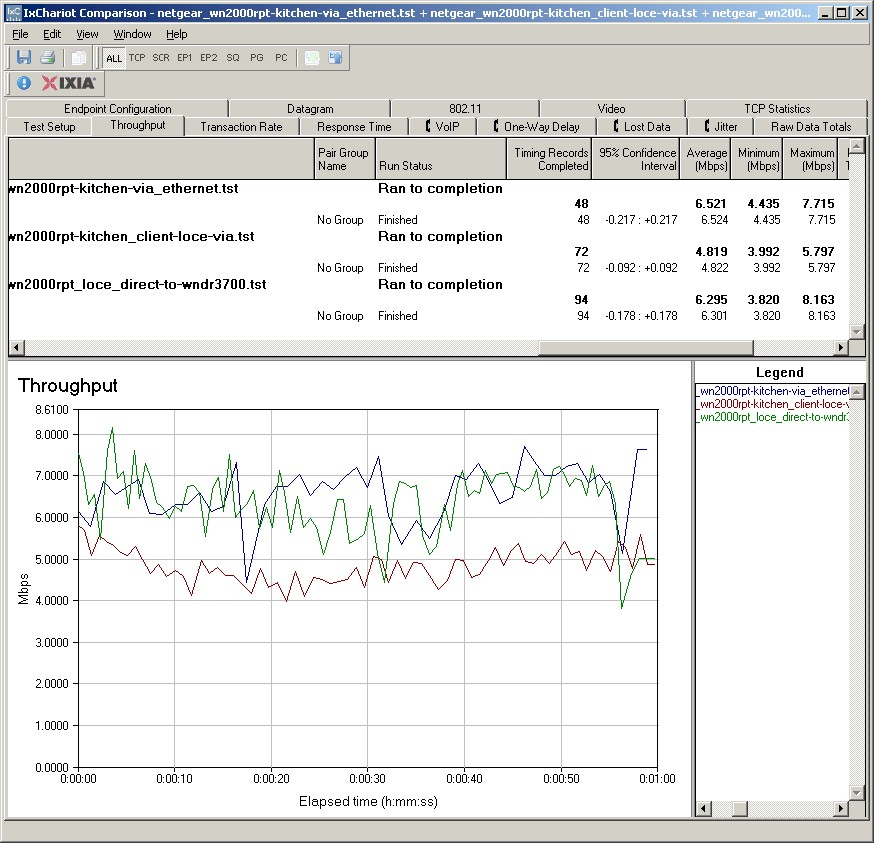Click the Minimum (Mbps) column header
The height and width of the screenshot is (843, 874).
click(x=757, y=159)
